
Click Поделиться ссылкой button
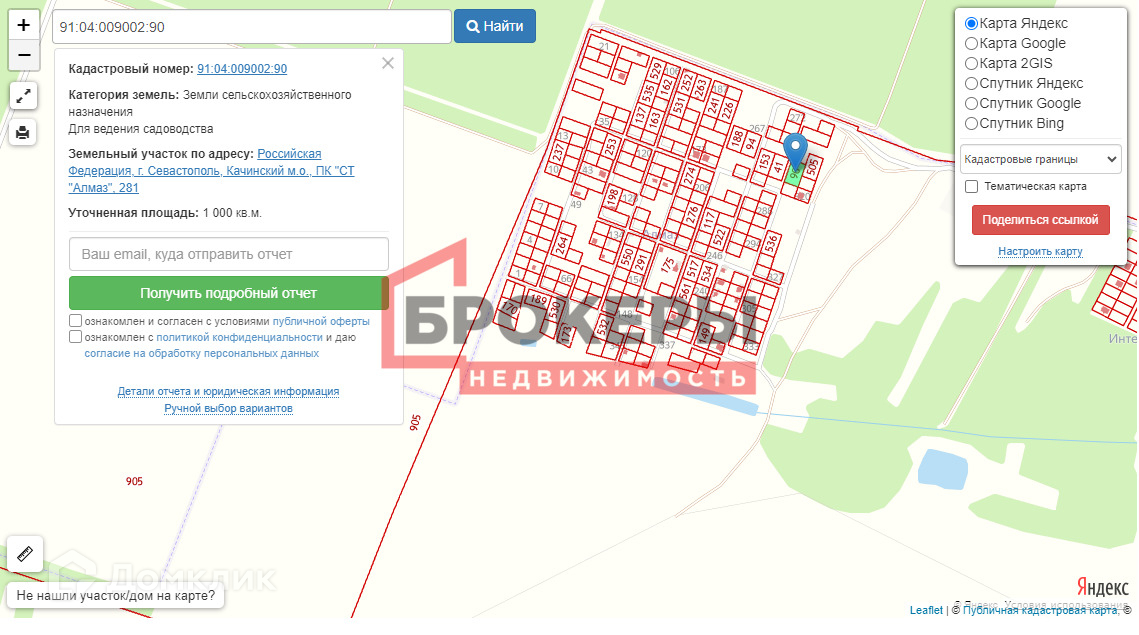click(1040, 220)
